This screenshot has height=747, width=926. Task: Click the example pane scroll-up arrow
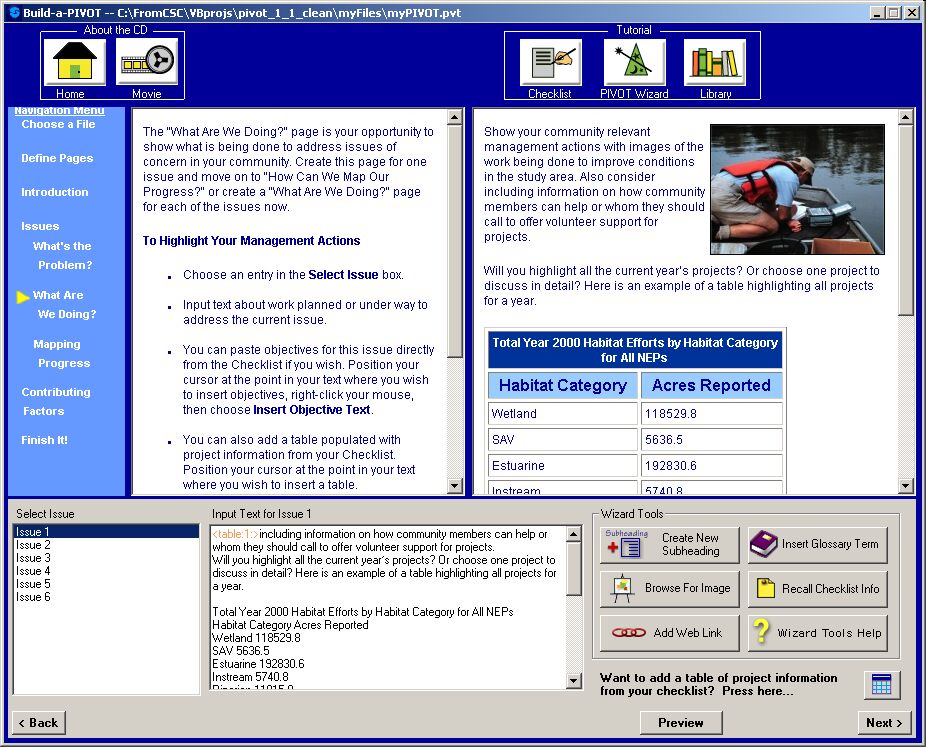click(906, 117)
